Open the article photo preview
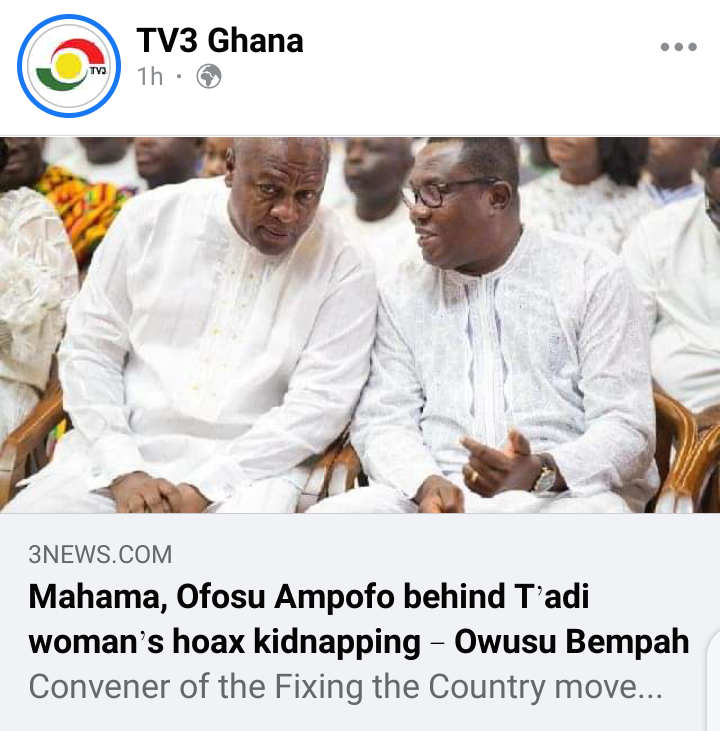Image resolution: width=720 pixels, height=731 pixels. point(360,325)
